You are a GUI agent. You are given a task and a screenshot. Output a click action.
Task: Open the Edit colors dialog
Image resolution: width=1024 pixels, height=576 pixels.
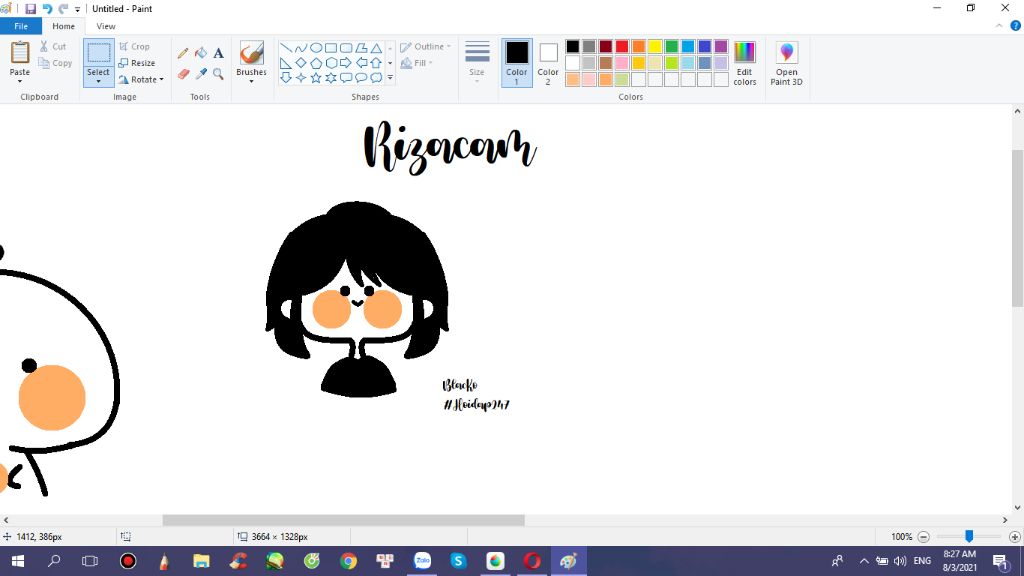(x=744, y=63)
